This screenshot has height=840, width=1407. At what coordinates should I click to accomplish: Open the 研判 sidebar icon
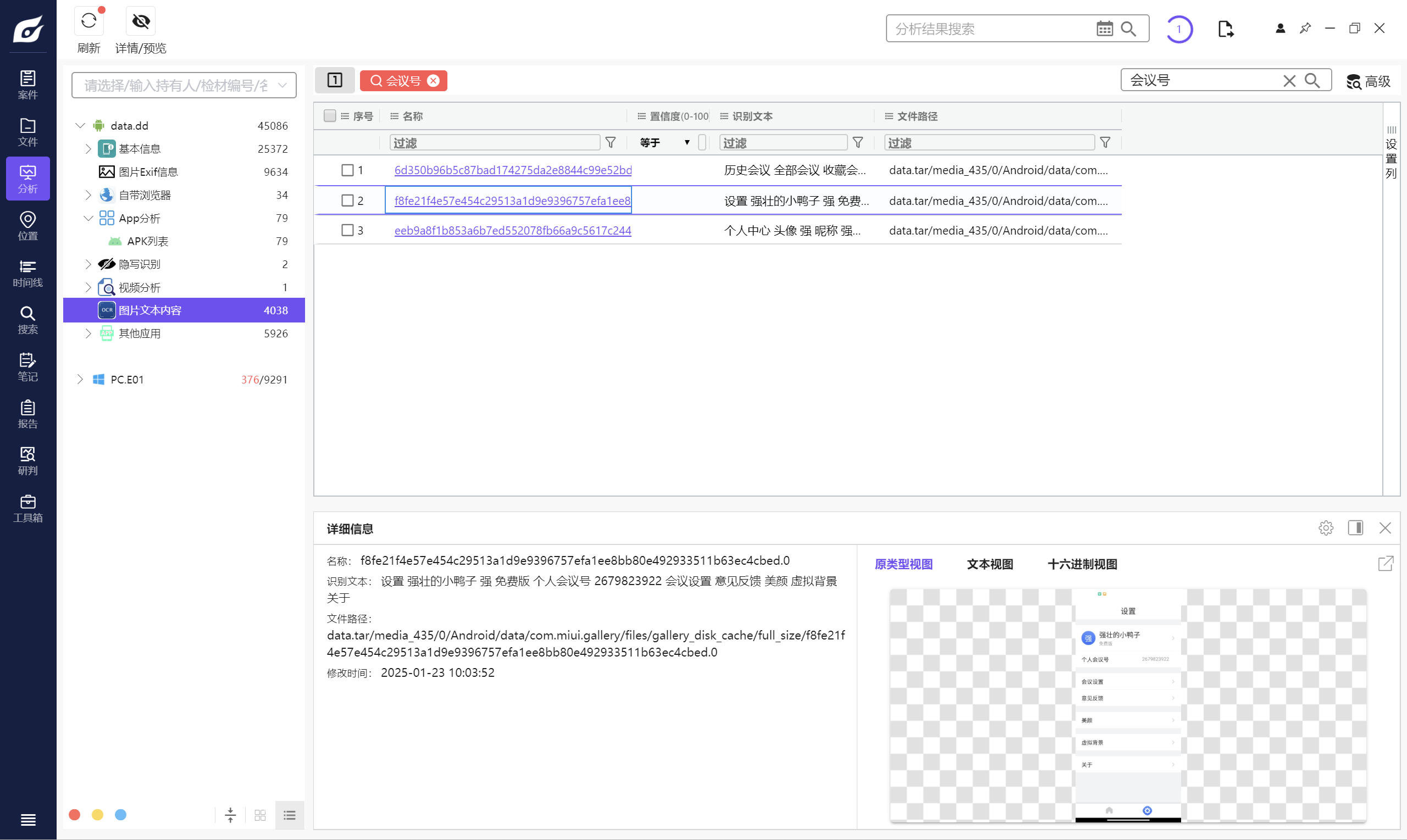pyautogui.click(x=27, y=461)
